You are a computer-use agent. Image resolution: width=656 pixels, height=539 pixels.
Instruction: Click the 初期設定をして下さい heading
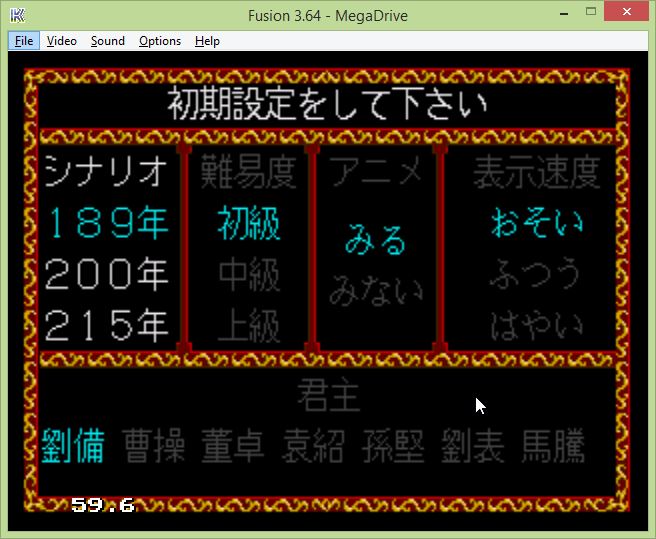click(x=328, y=103)
